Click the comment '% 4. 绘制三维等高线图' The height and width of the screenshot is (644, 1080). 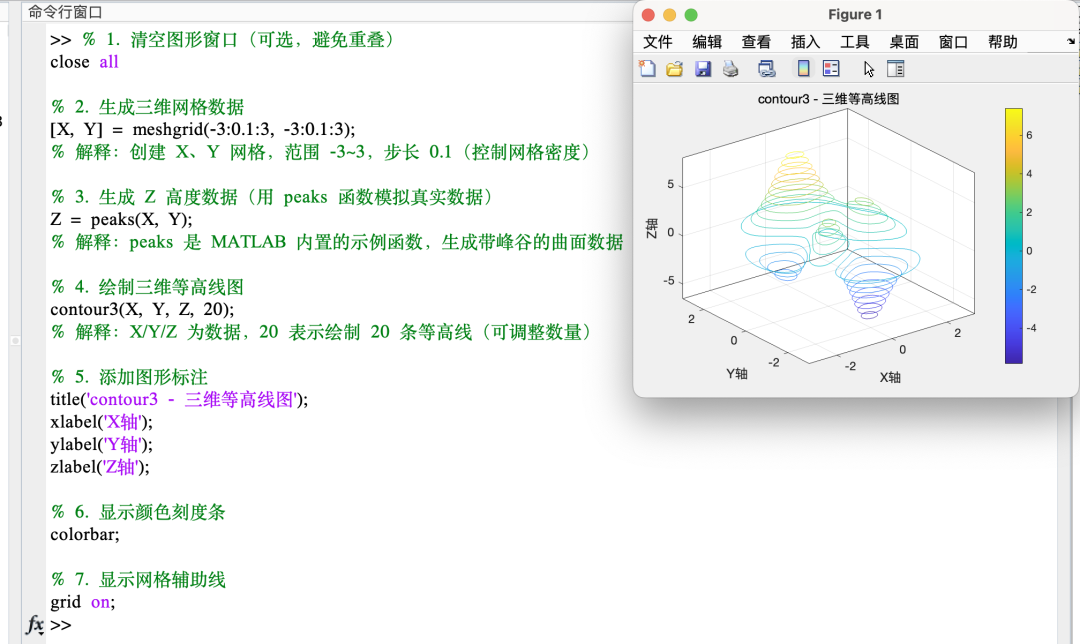coord(147,287)
